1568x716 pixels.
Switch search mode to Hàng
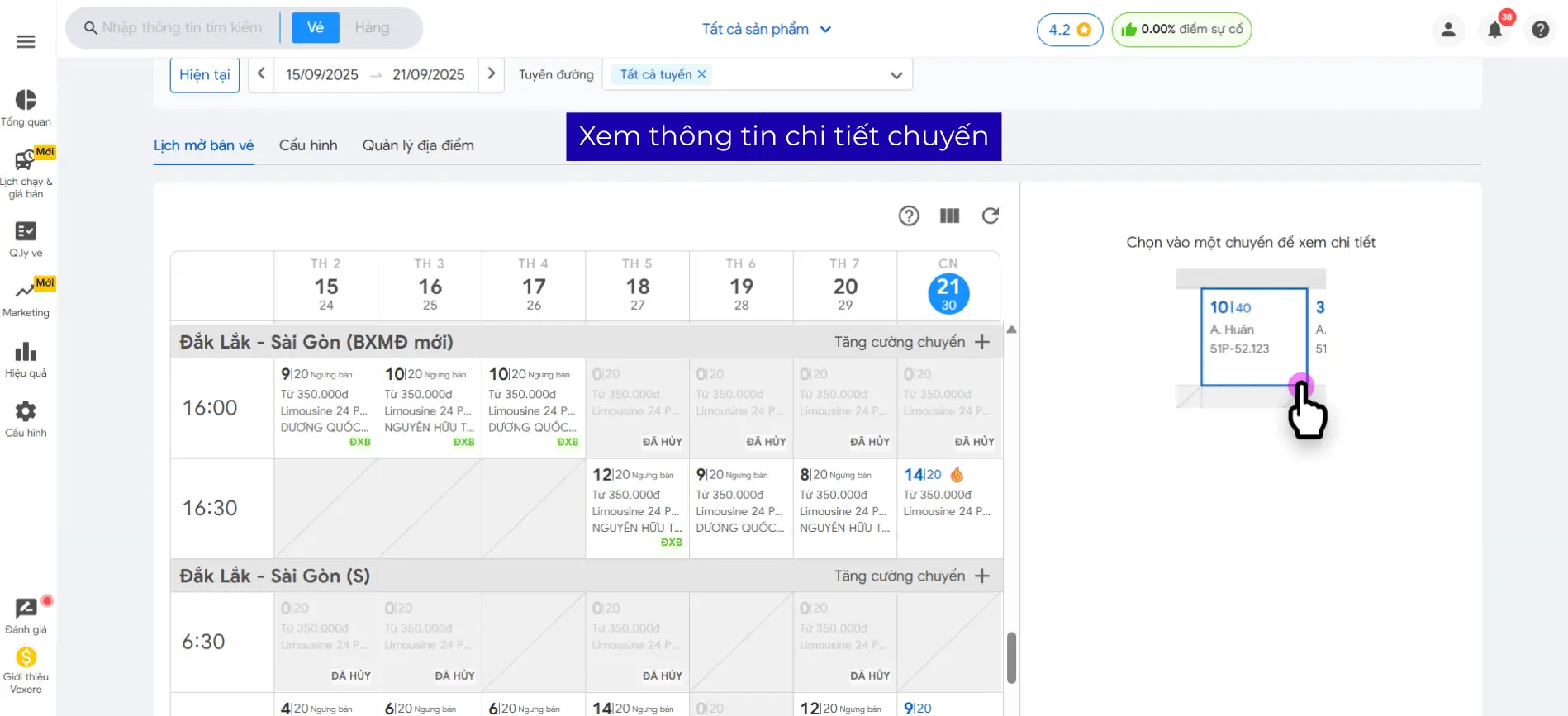(x=372, y=27)
